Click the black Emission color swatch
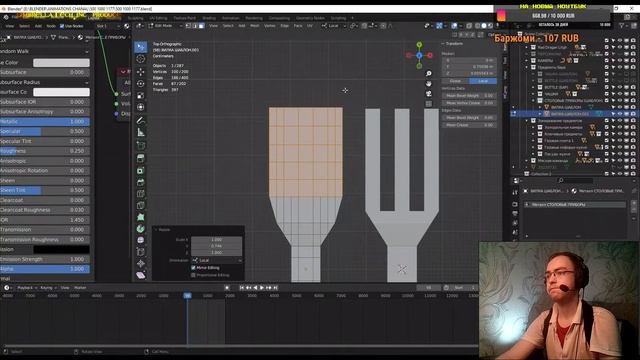640x360 pixels. 61,249
